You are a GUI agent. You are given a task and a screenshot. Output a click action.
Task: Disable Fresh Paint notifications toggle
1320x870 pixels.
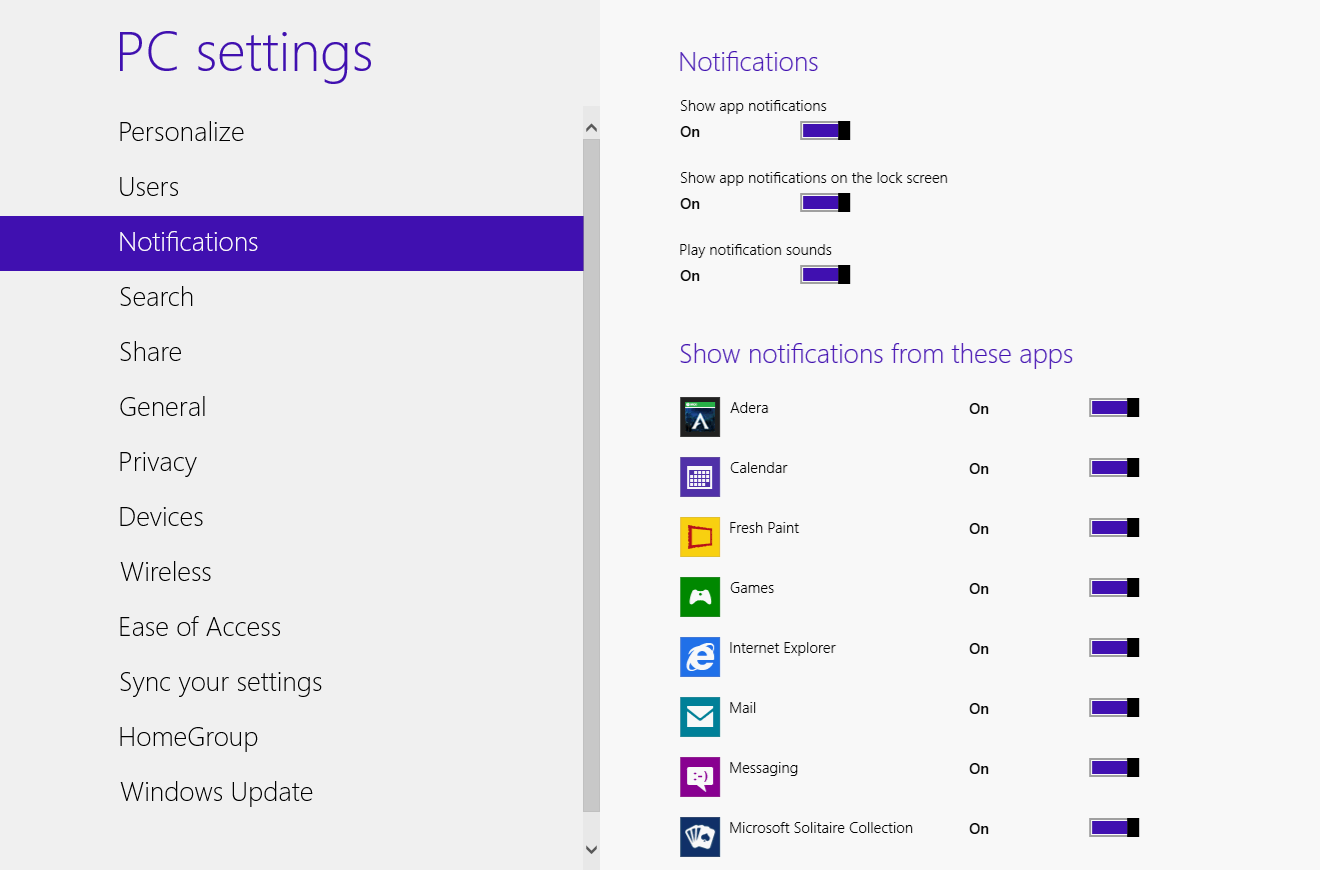pyautogui.click(x=1114, y=528)
